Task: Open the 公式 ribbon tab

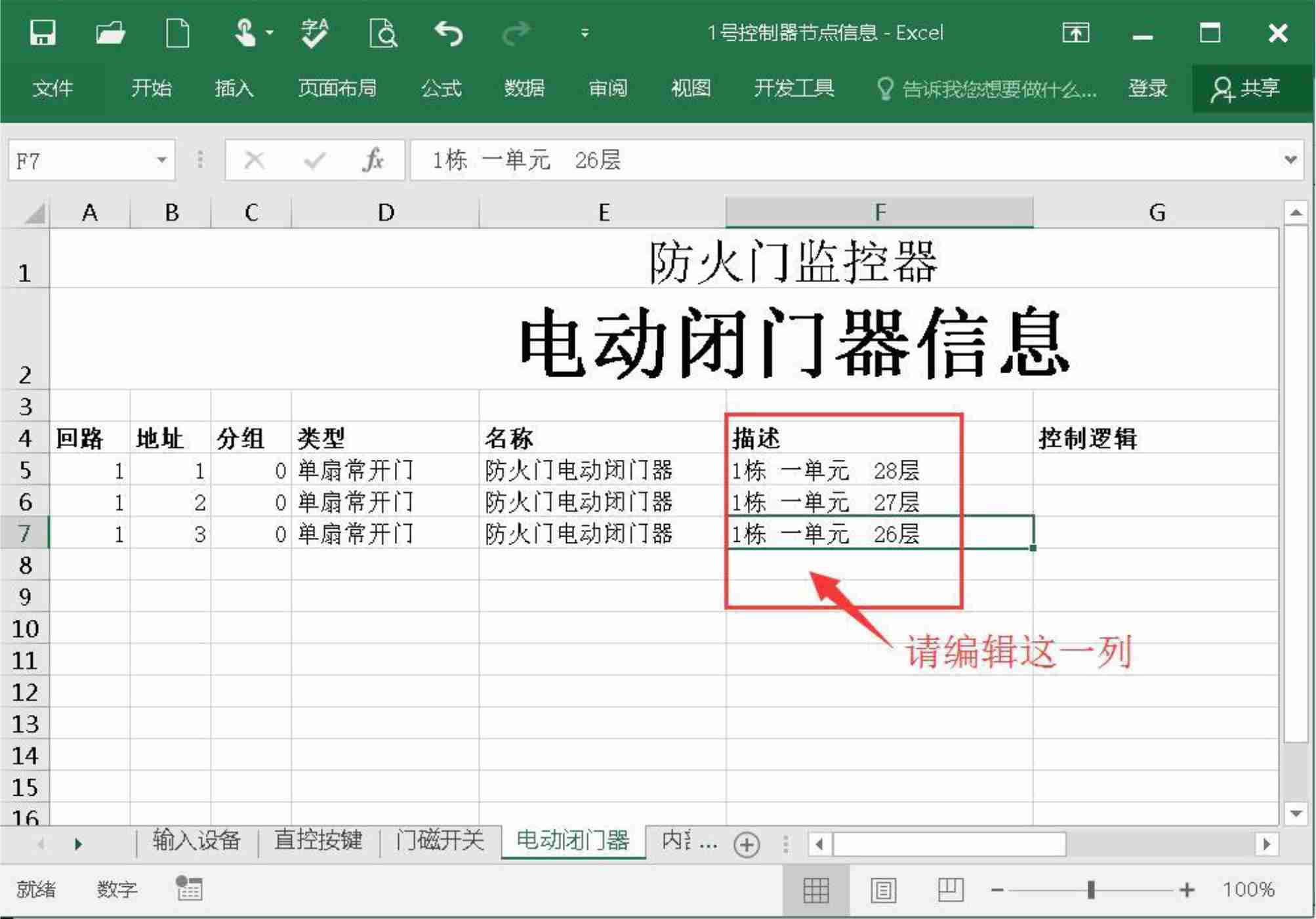Action: pos(442,88)
